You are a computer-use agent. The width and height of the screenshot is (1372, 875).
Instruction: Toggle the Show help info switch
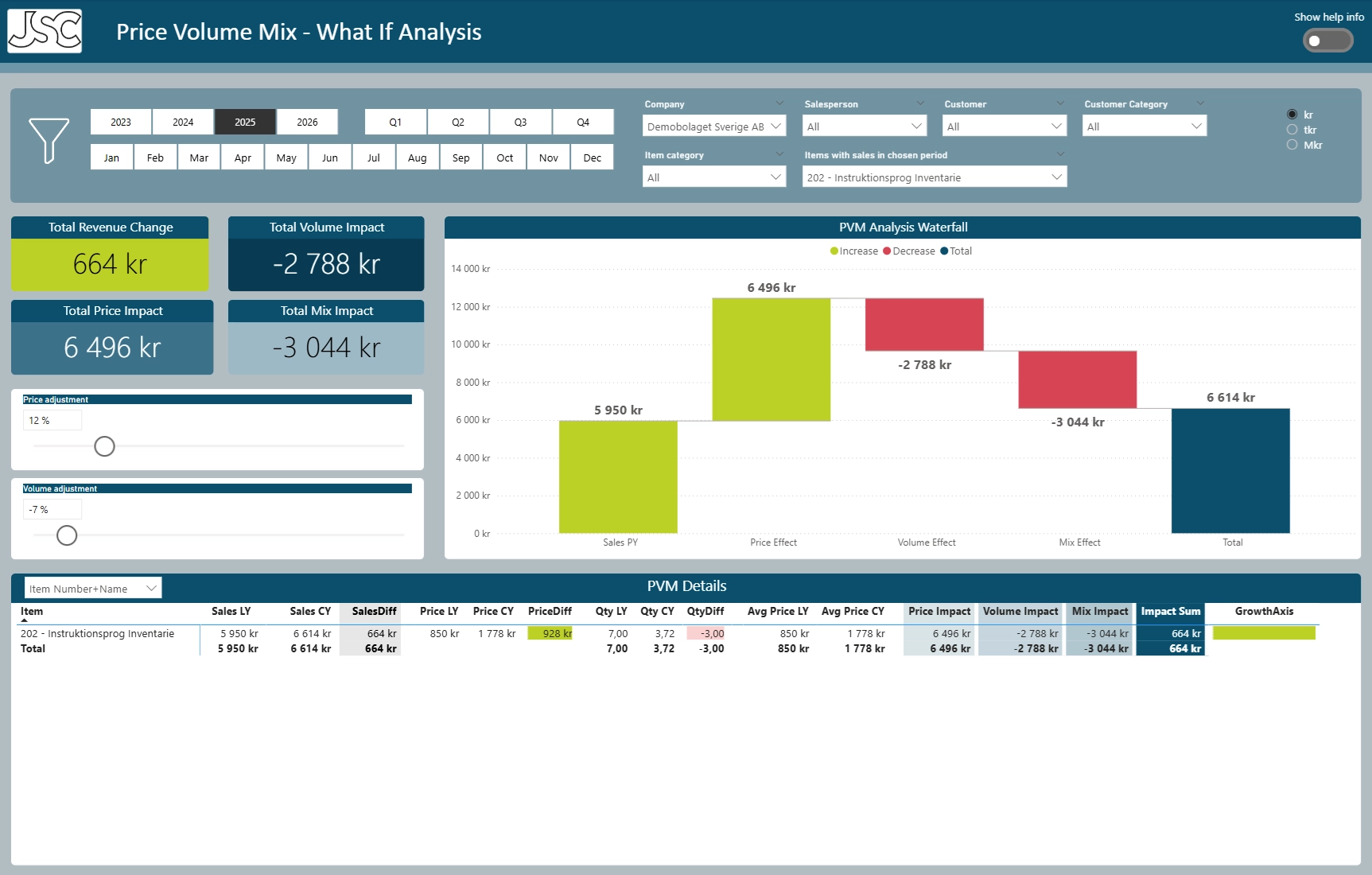tap(1327, 41)
